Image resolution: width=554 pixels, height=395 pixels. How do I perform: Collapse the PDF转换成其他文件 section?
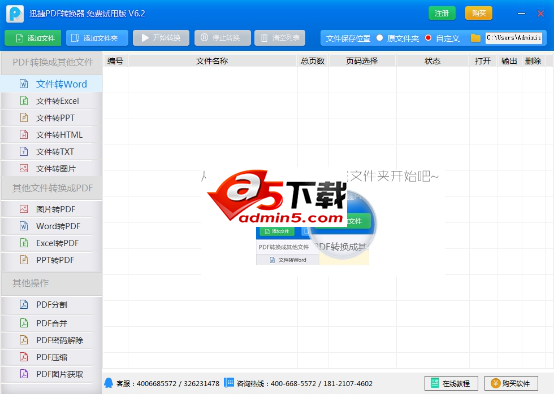click(x=52, y=63)
